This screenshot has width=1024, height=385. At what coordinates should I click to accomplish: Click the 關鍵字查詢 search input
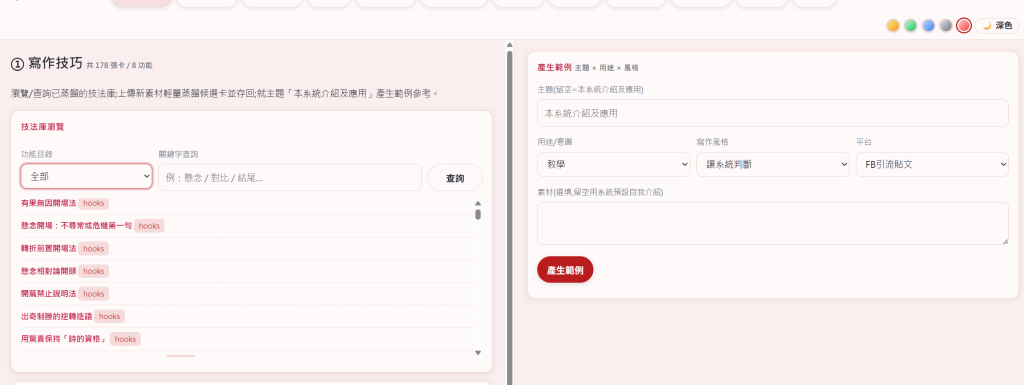[290, 177]
